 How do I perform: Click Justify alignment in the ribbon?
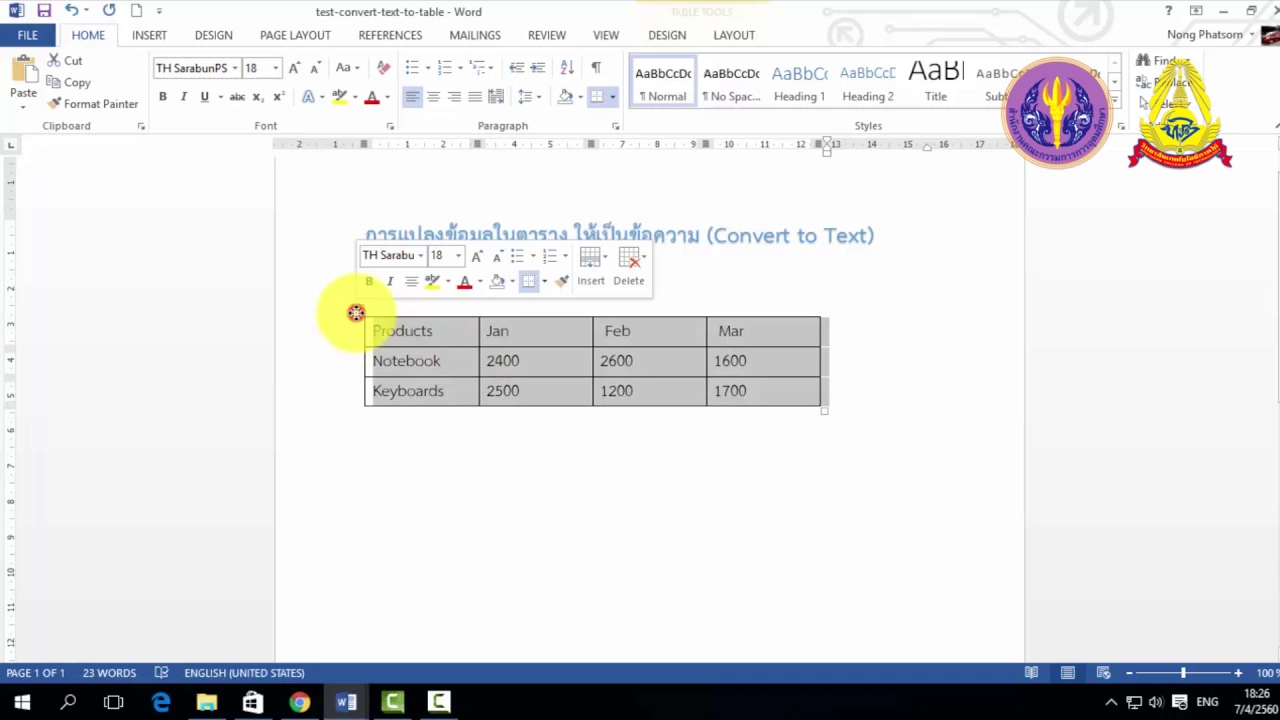coord(475,97)
